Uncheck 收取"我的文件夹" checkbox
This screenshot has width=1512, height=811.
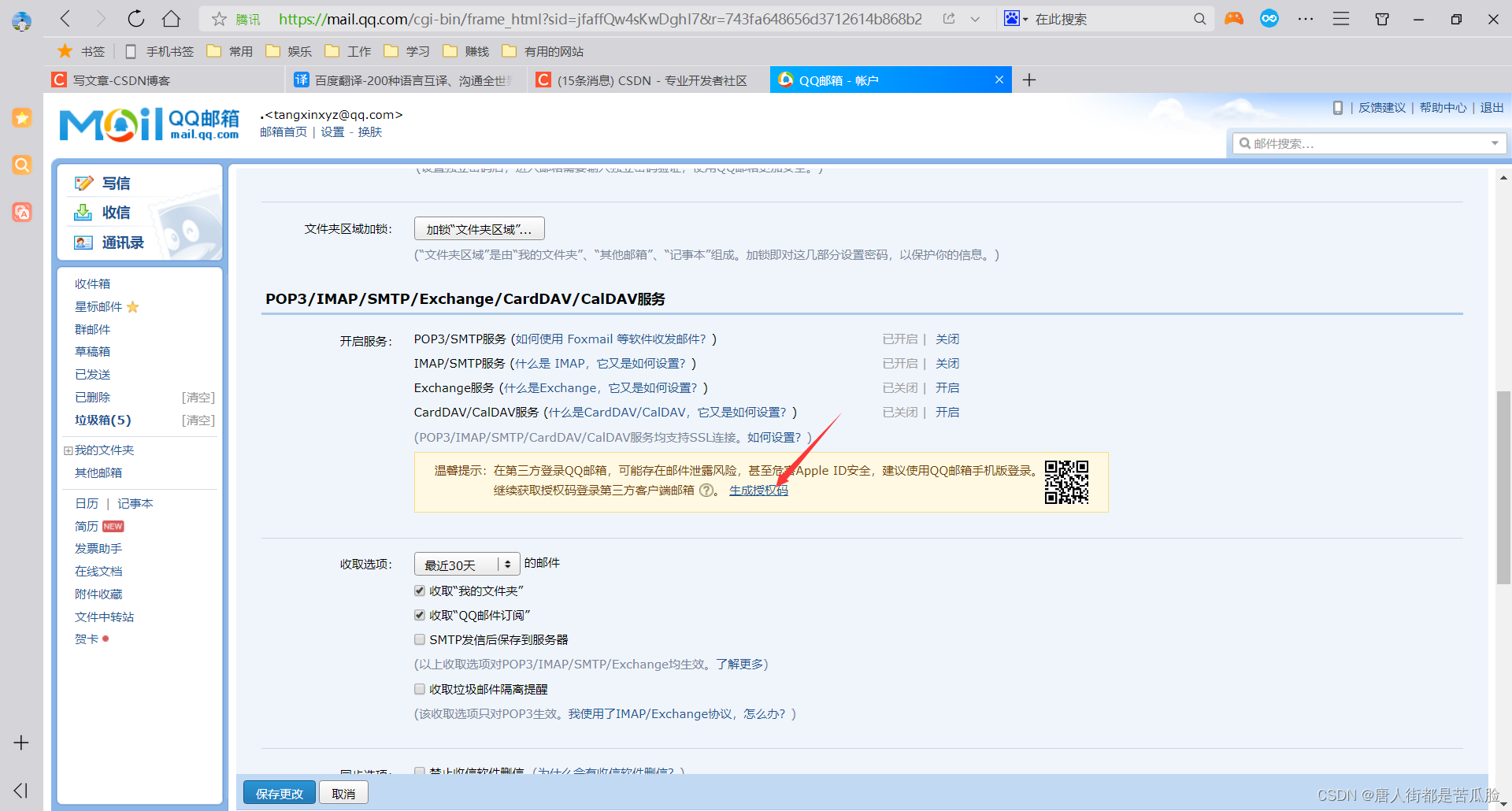tap(420, 591)
